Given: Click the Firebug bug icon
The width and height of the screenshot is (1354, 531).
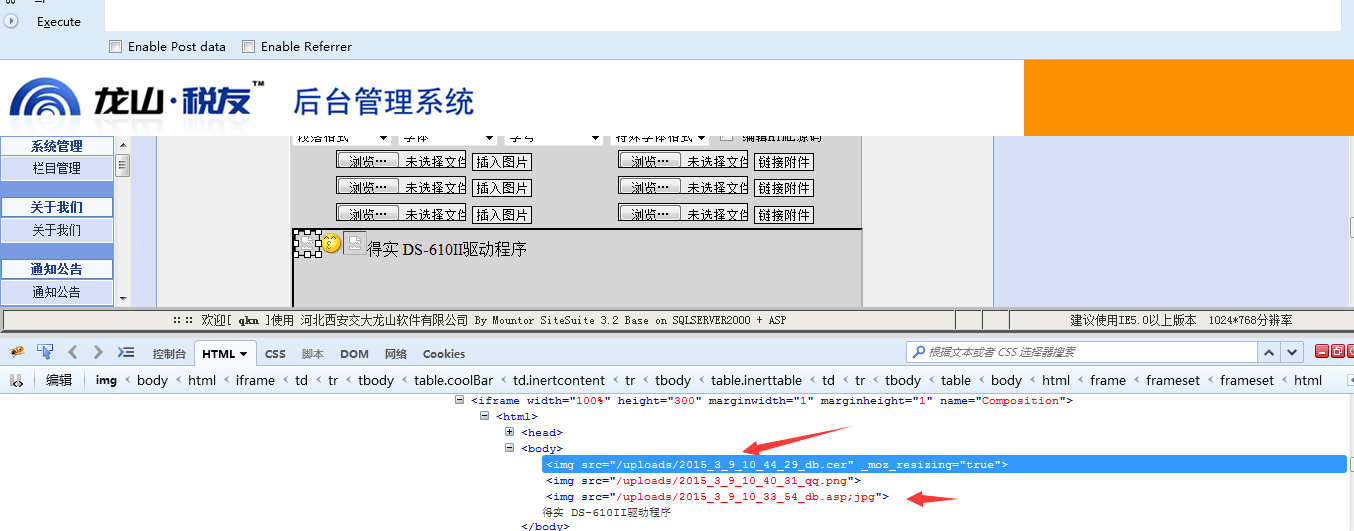Looking at the screenshot, I should tap(17, 352).
